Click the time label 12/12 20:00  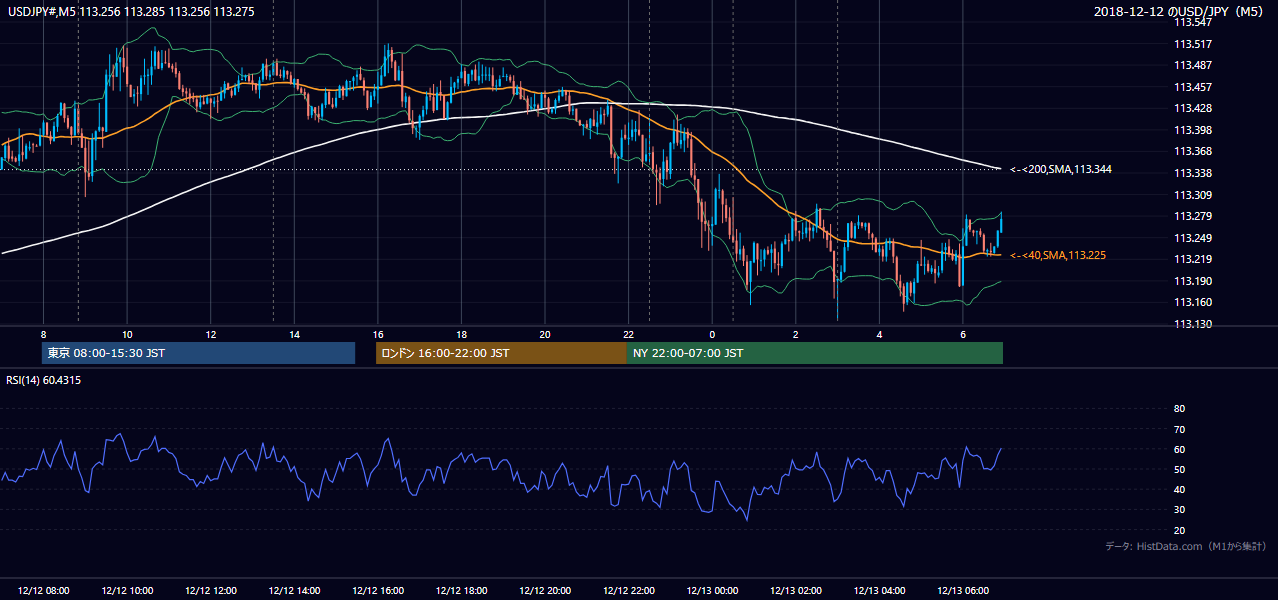point(545,591)
